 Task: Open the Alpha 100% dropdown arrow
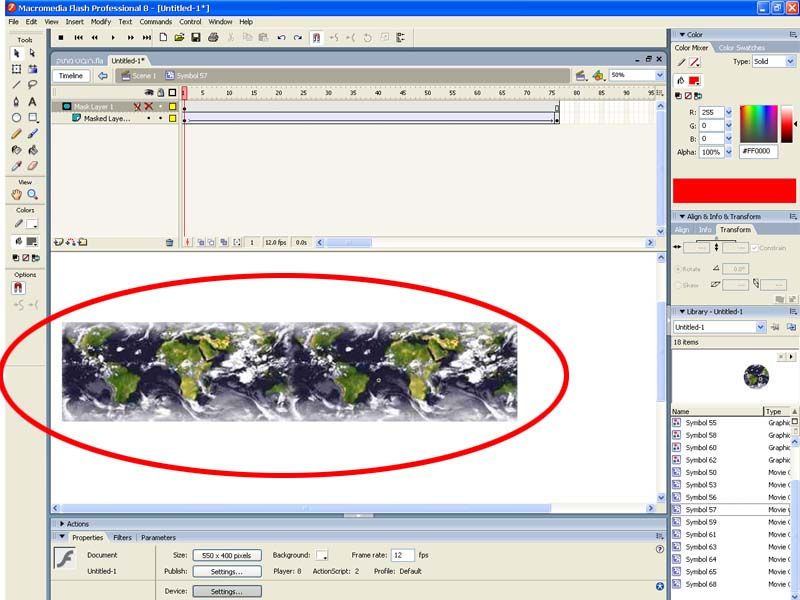(x=729, y=152)
